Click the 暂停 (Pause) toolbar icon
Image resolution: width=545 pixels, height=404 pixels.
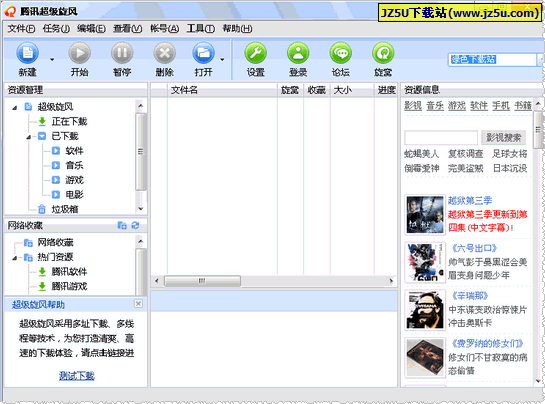click(122, 53)
